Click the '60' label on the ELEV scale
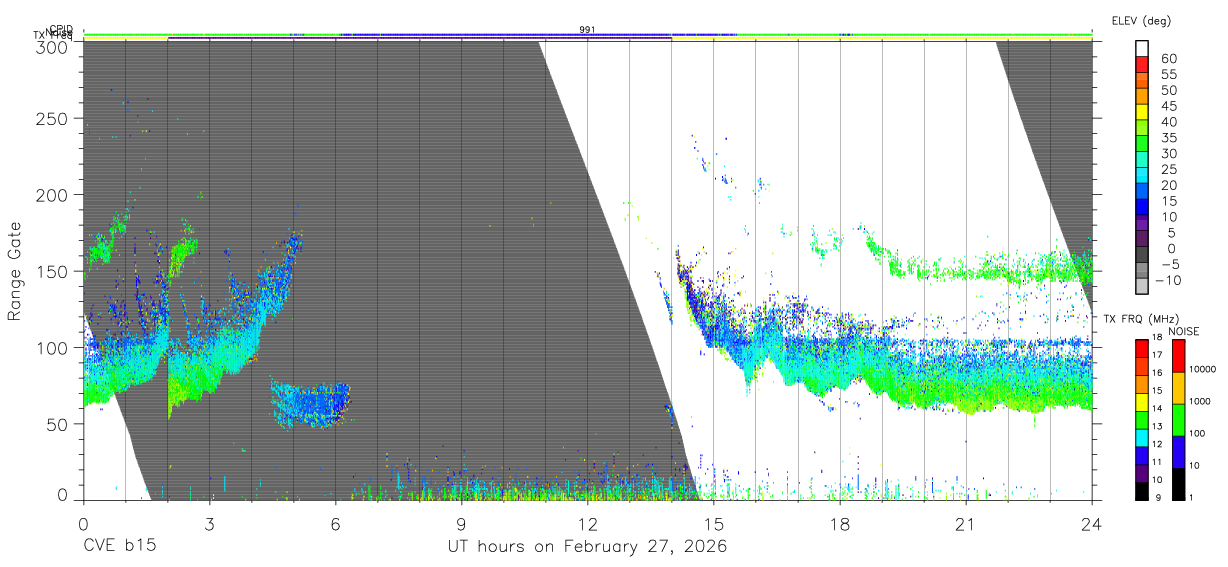 [x=1168, y=58]
